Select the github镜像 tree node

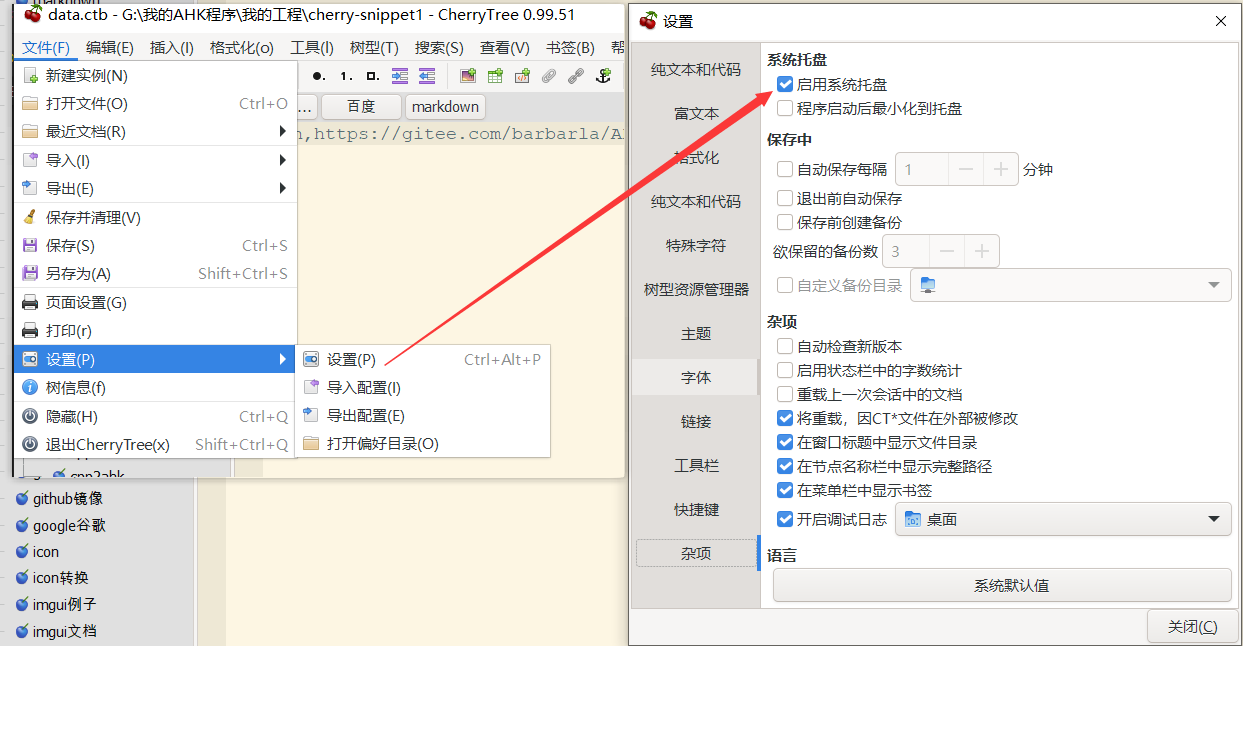point(68,498)
